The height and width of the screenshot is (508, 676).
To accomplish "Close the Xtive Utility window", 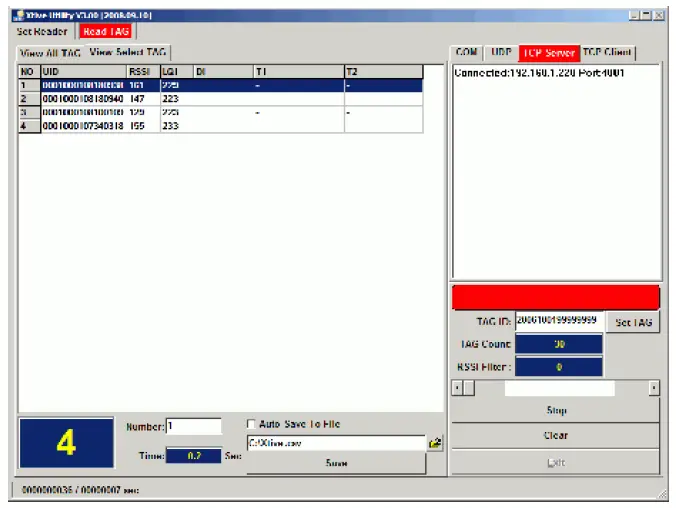I will tap(659, 16).
